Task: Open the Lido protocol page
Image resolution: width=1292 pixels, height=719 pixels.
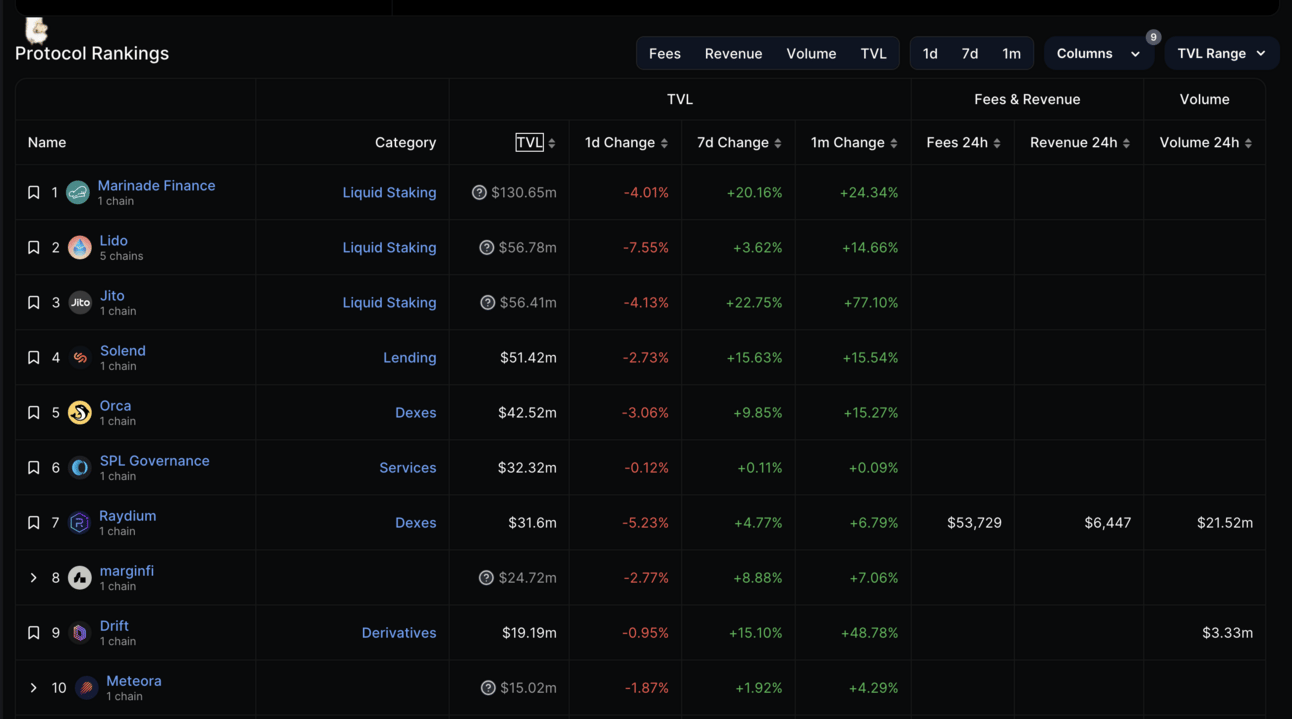Action: tap(113, 240)
